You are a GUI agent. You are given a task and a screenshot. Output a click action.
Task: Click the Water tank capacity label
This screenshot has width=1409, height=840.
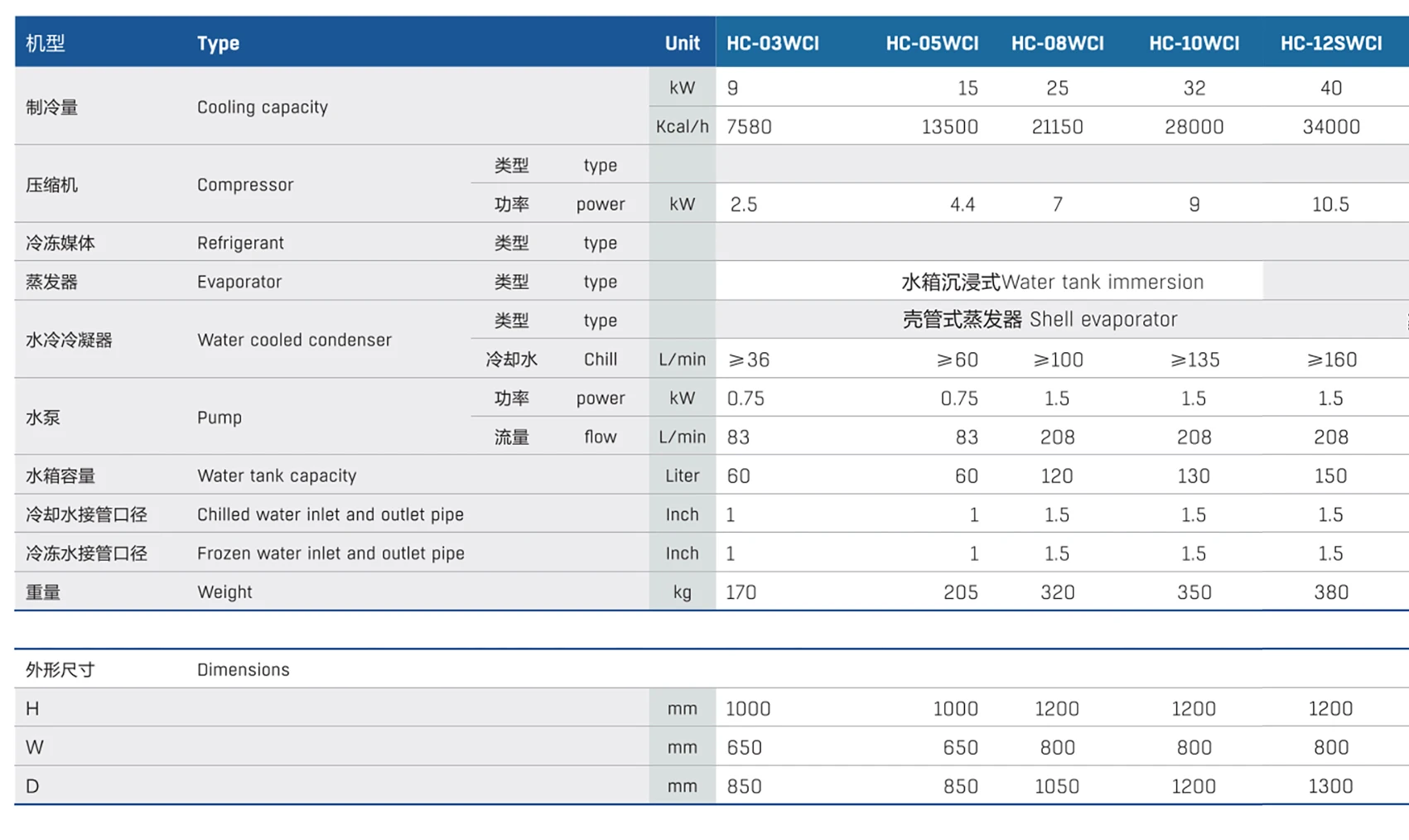point(277,476)
